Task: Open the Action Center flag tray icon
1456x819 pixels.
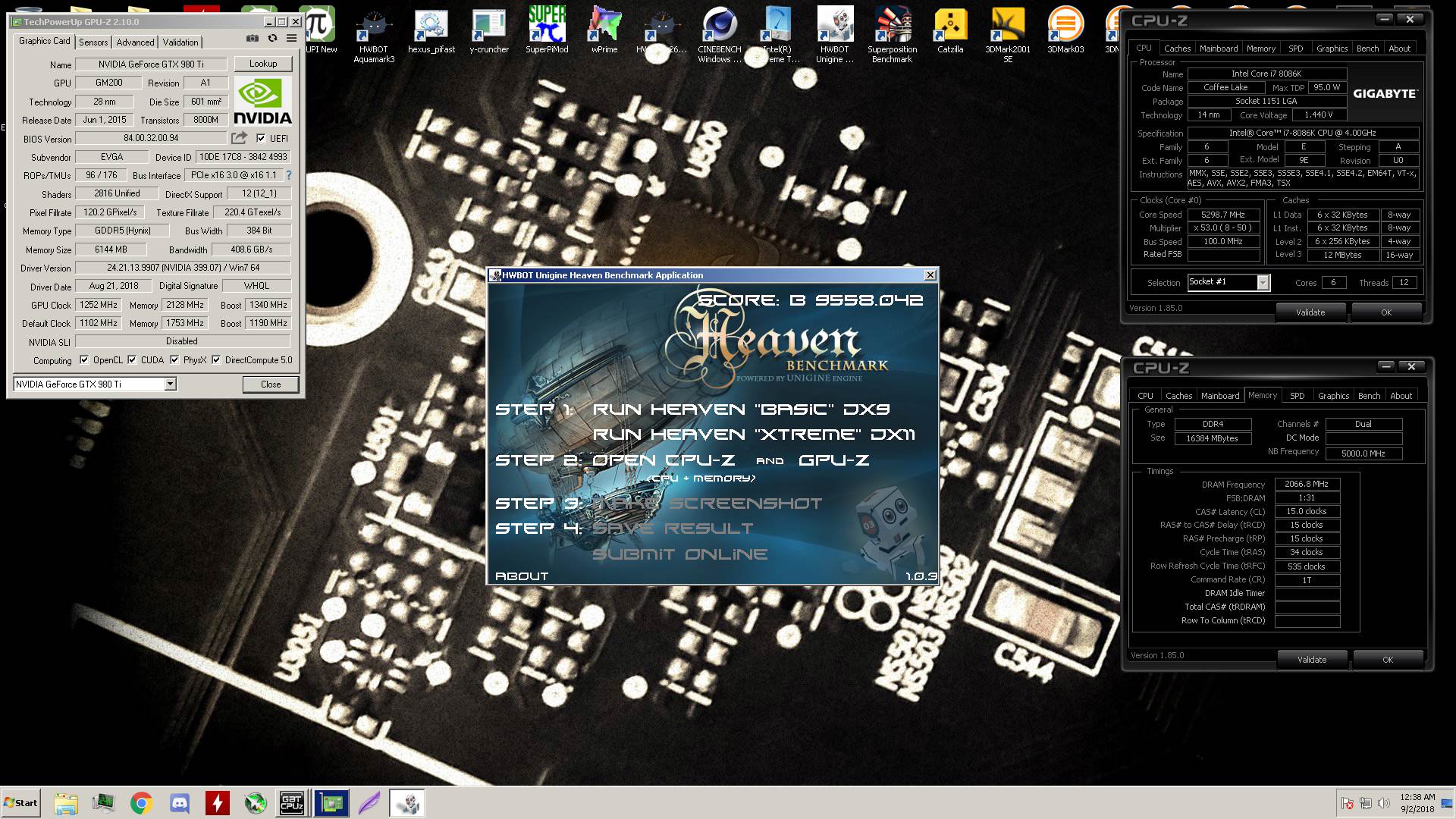Action: (x=1347, y=803)
